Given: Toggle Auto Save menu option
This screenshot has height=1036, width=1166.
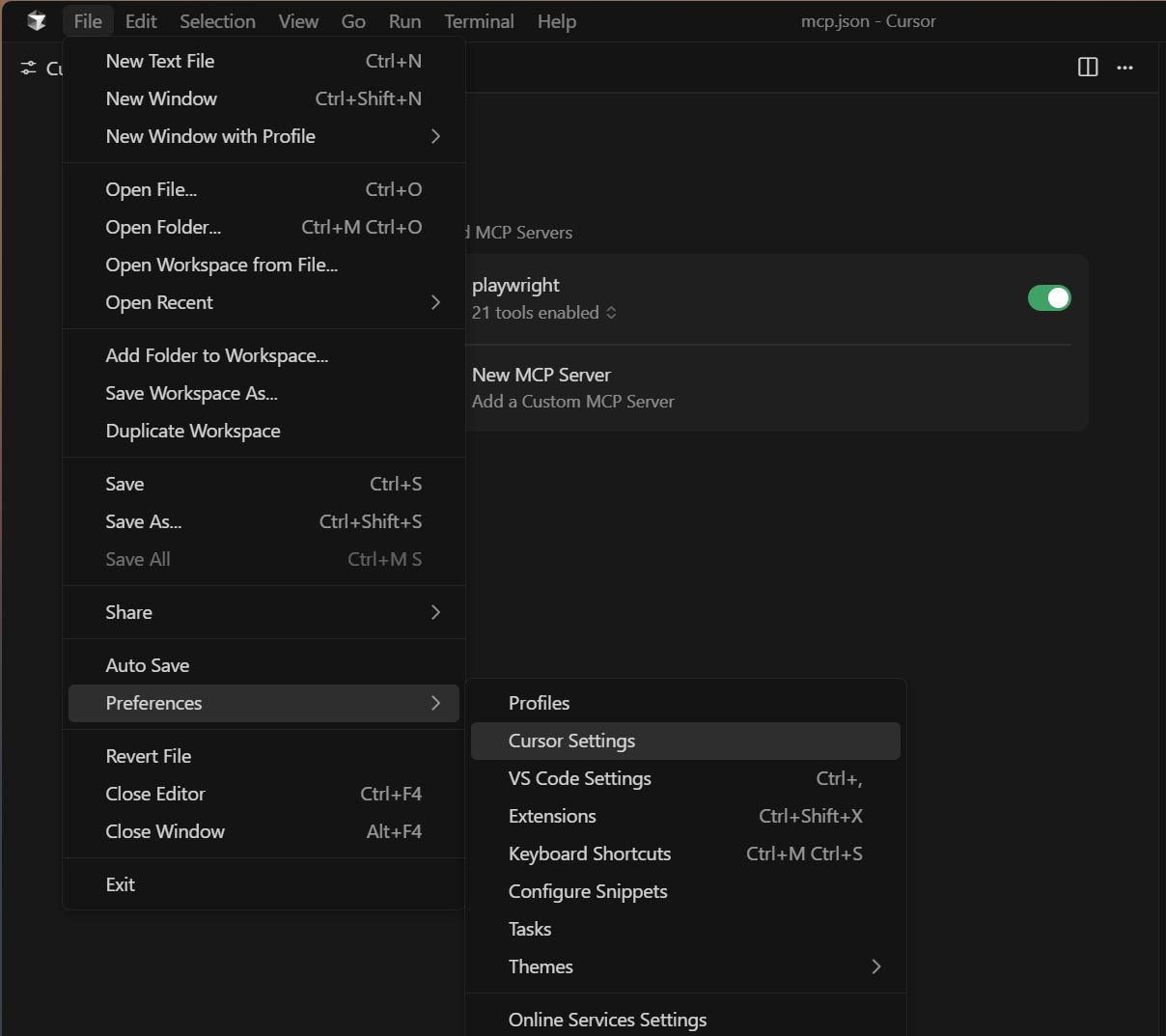Looking at the screenshot, I should click(264, 665).
